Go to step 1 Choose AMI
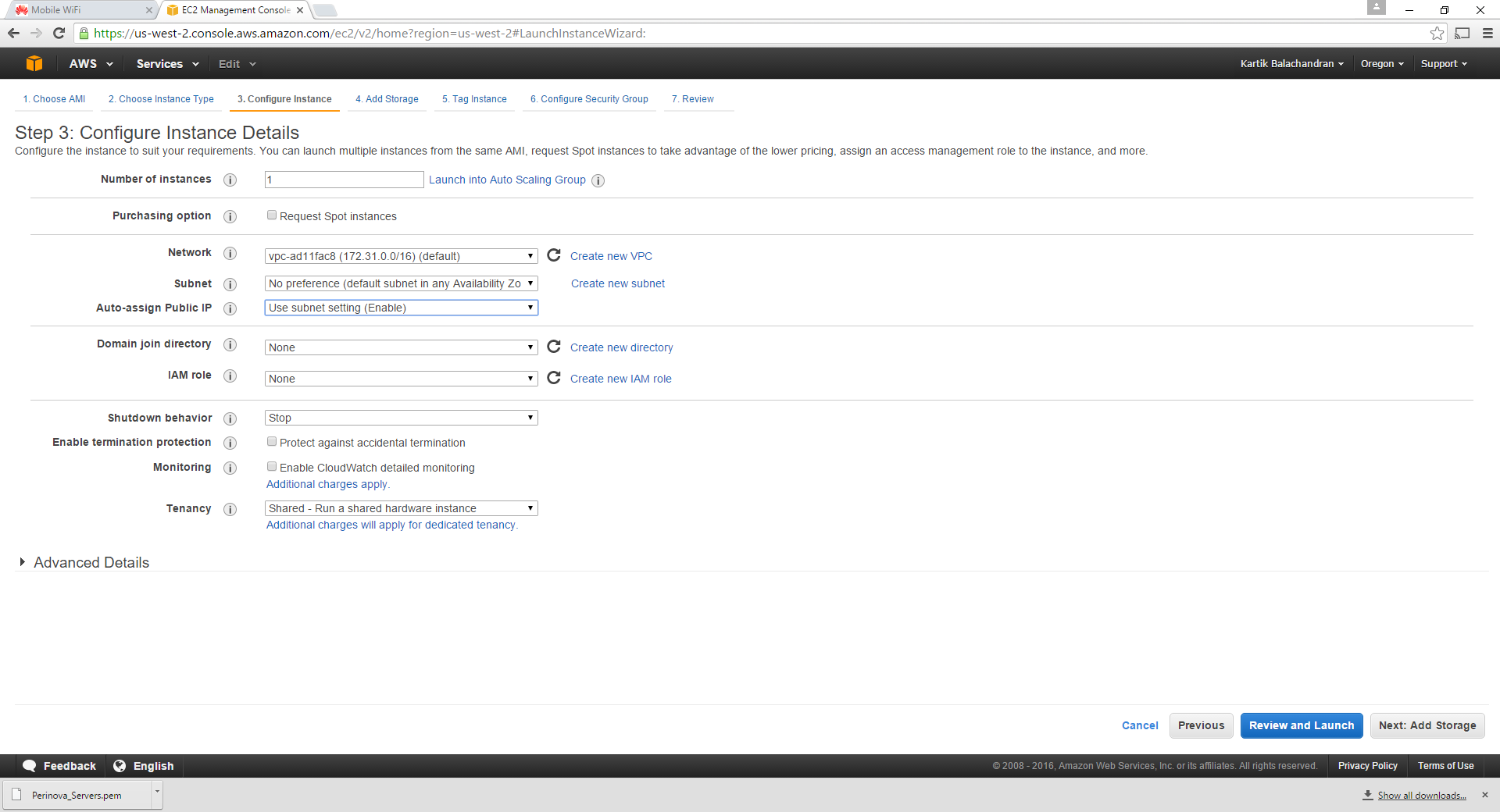The height and width of the screenshot is (812, 1500). [54, 99]
